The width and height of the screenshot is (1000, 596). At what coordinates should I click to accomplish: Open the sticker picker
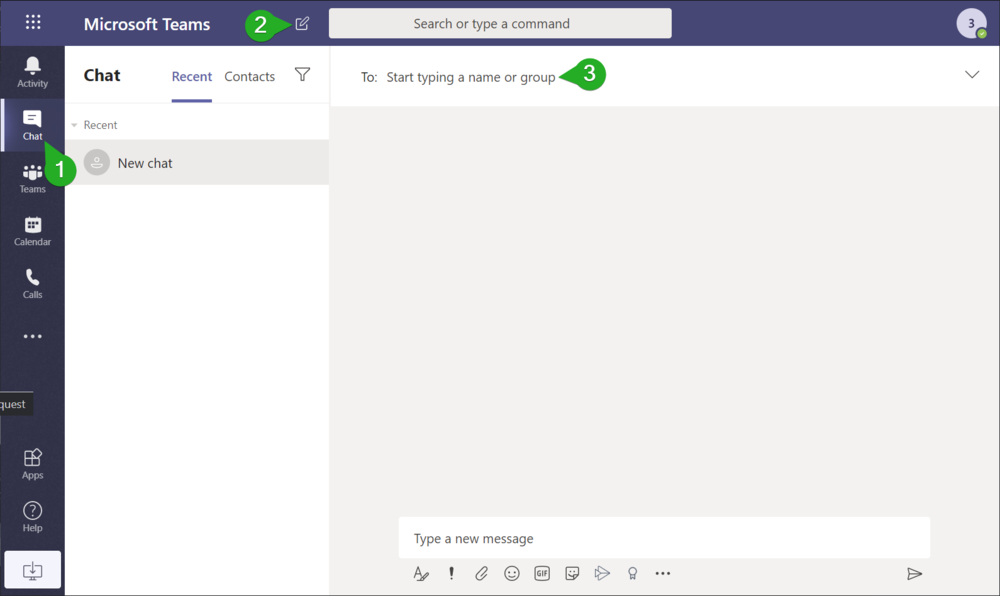point(572,574)
